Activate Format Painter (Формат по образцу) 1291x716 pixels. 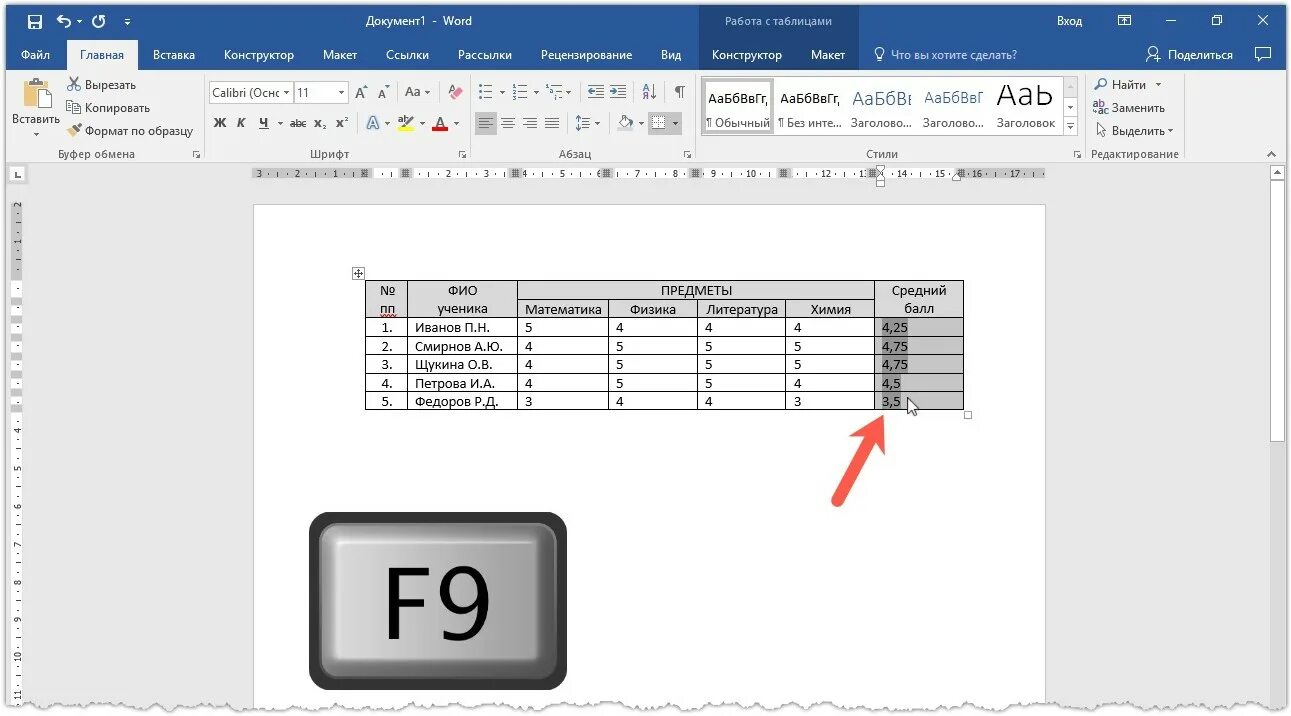coord(129,131)
